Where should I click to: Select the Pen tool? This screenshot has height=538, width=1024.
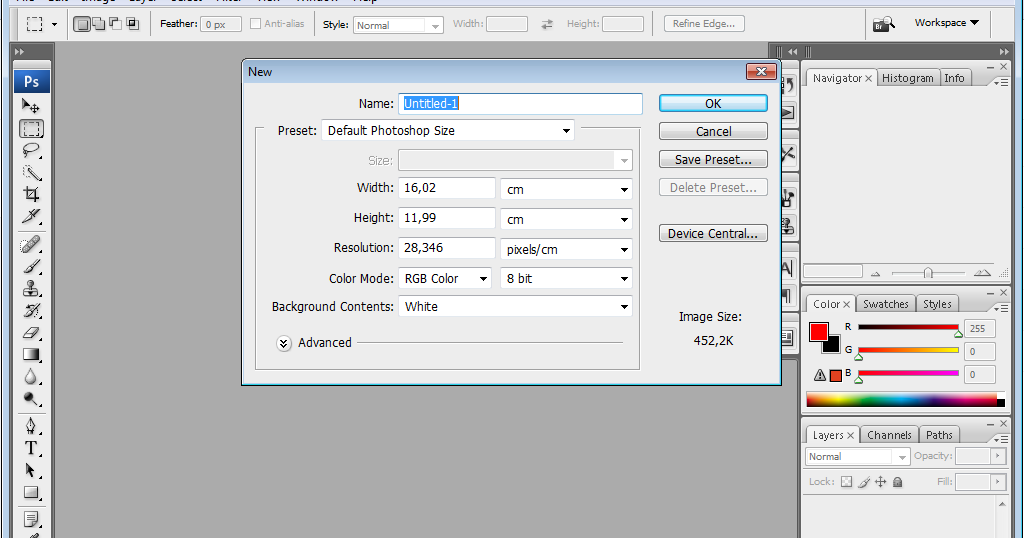[31, 426]
